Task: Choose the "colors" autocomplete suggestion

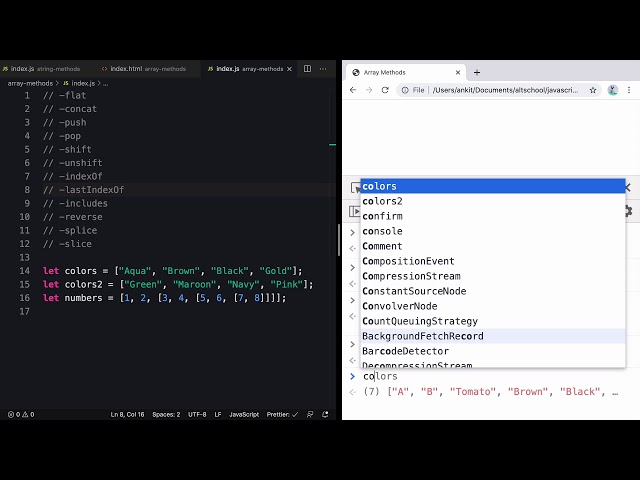Action: pyautogui.click(x=493, y=186)
